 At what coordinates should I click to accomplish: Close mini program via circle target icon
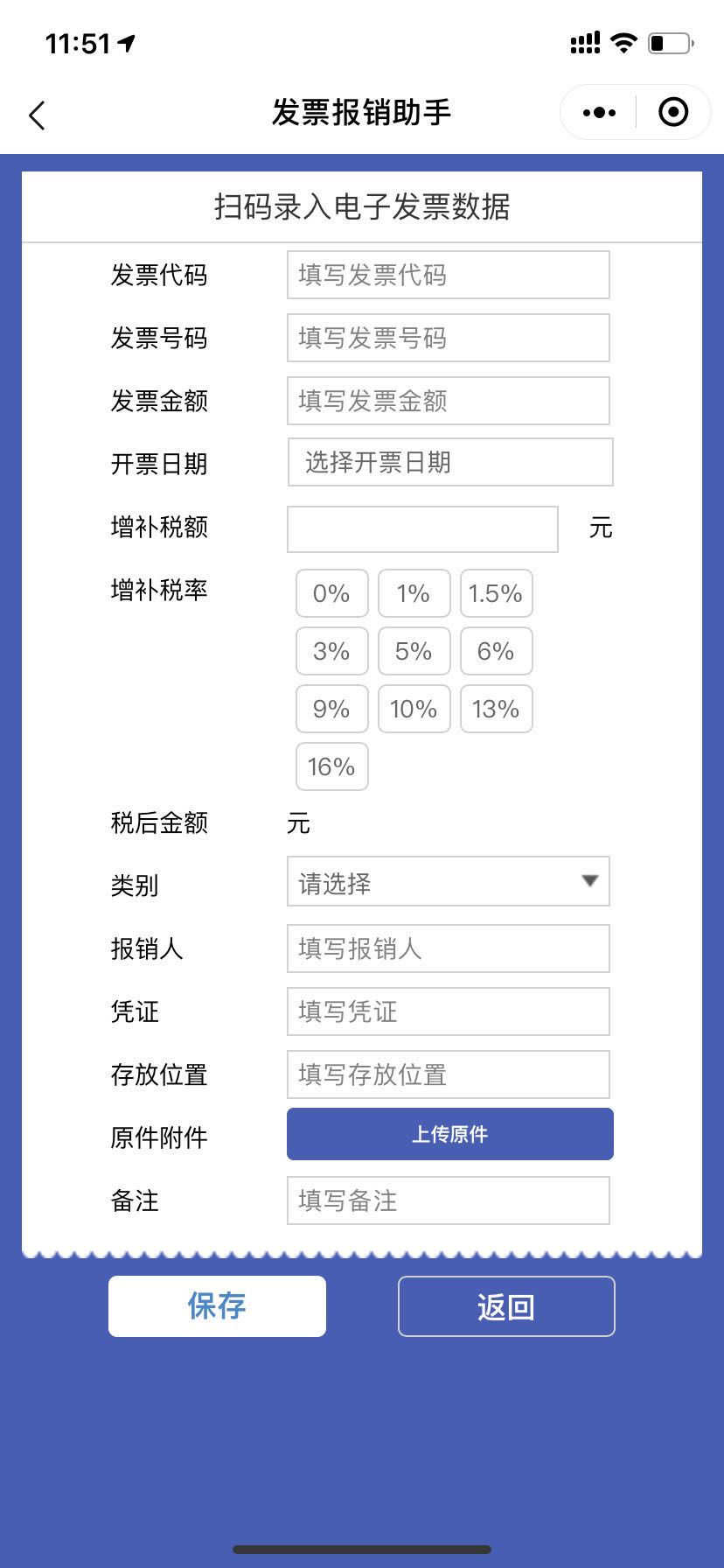click(673, 112)
